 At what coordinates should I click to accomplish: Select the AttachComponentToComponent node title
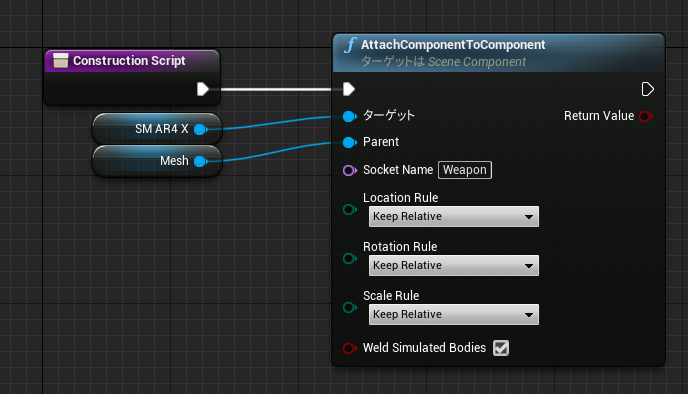click(453, 45)
